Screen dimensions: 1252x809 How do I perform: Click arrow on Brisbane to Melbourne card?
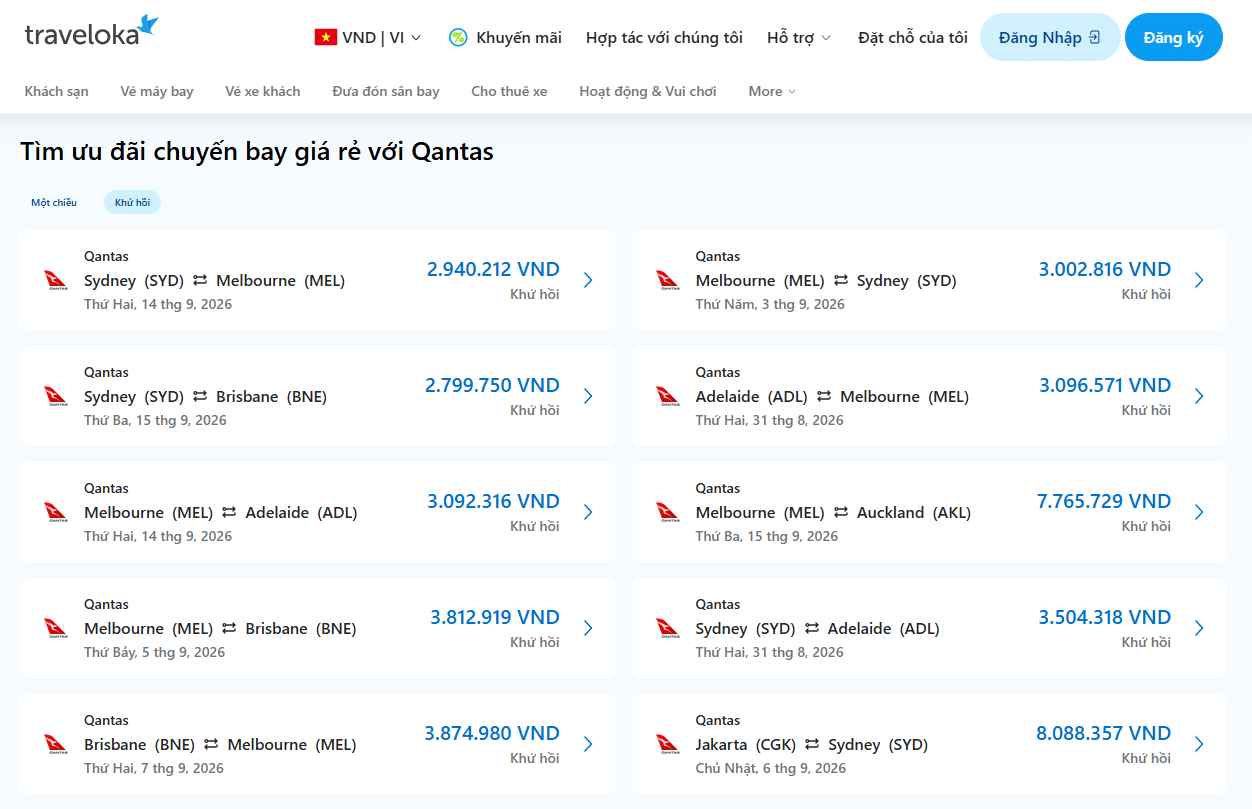coord(588,744)
